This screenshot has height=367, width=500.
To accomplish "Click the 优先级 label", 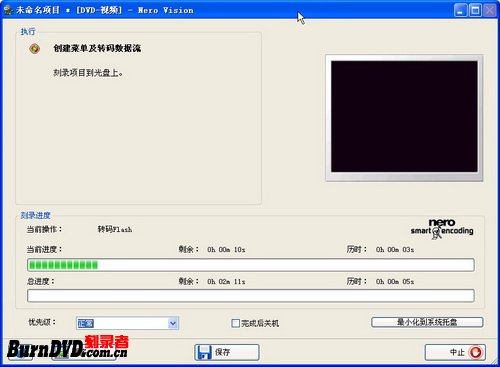I will (x=42, y=322).
